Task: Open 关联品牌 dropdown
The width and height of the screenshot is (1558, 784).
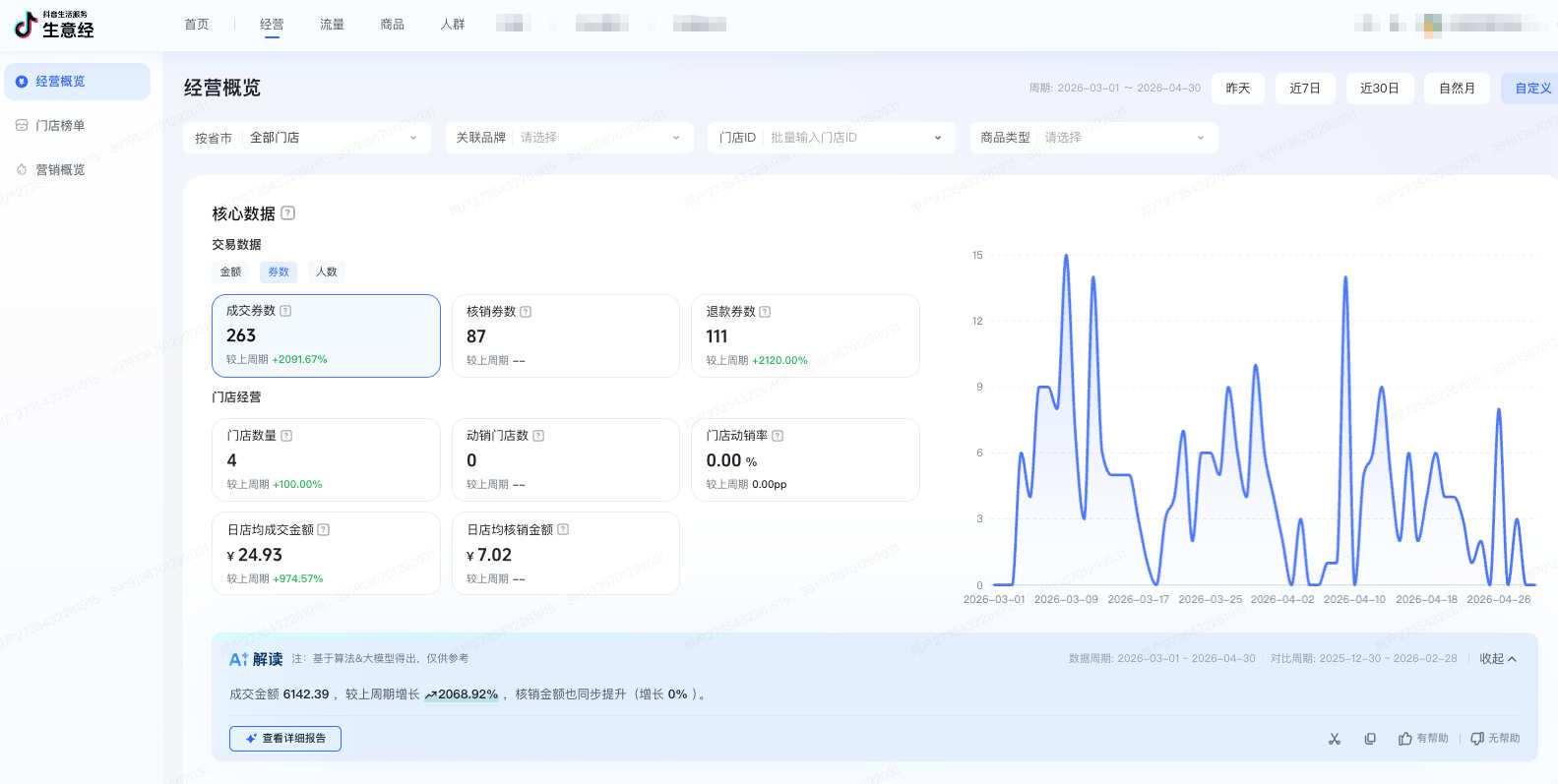Action: (569, 138)
